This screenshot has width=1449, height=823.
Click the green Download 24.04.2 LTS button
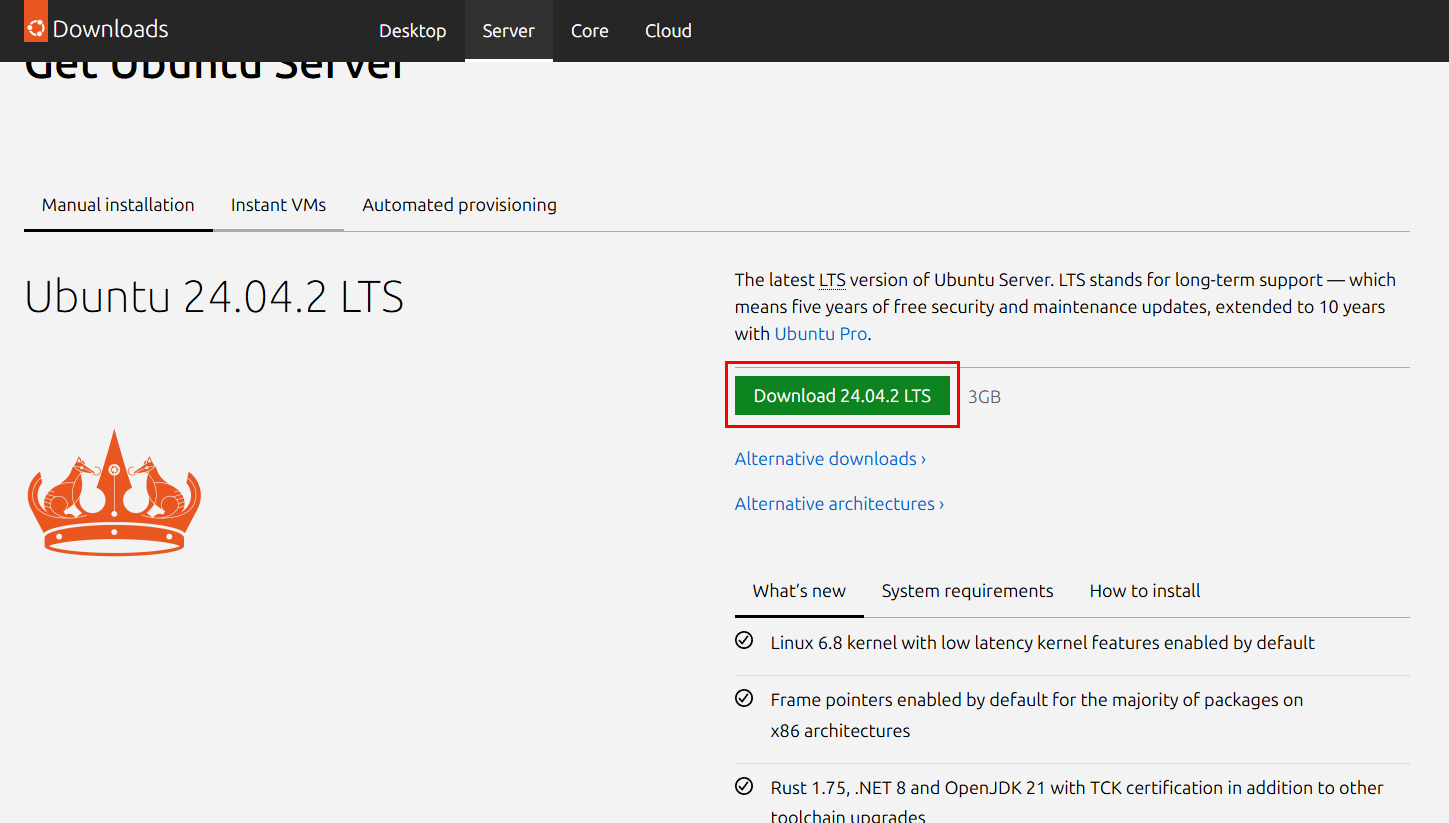point(842,396)
